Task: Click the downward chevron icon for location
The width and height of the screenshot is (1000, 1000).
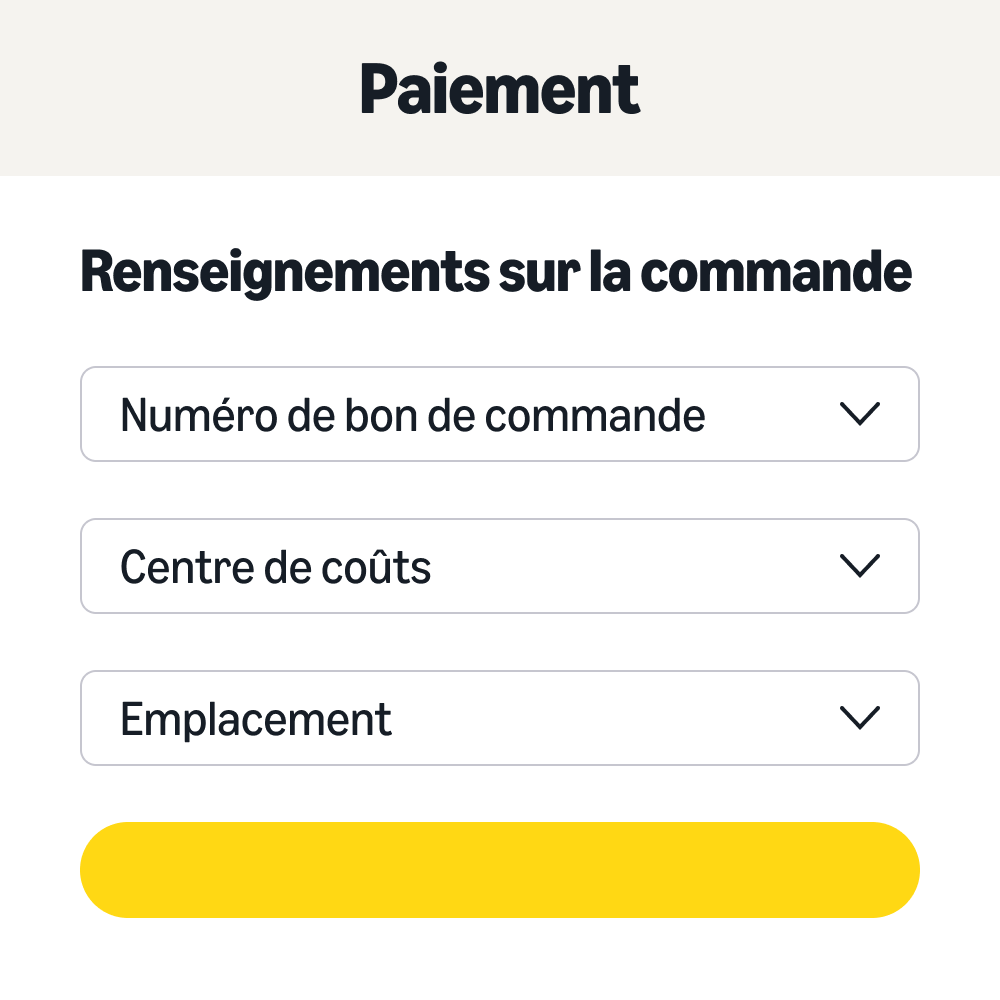Action: (860, 718)
